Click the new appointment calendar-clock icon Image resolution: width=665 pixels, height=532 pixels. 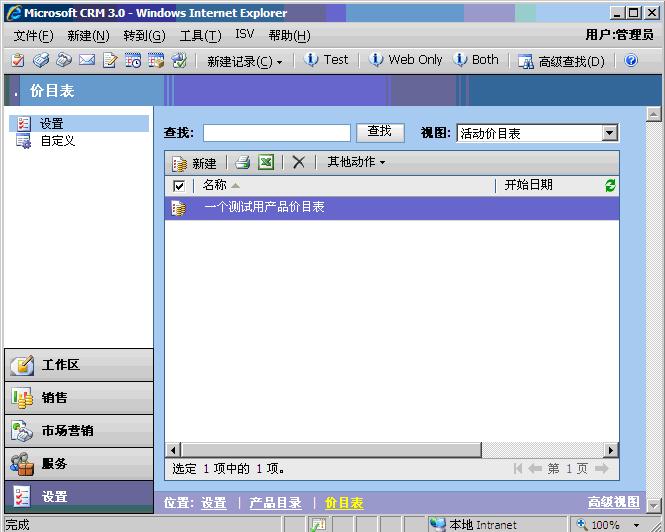click(133, 60)
